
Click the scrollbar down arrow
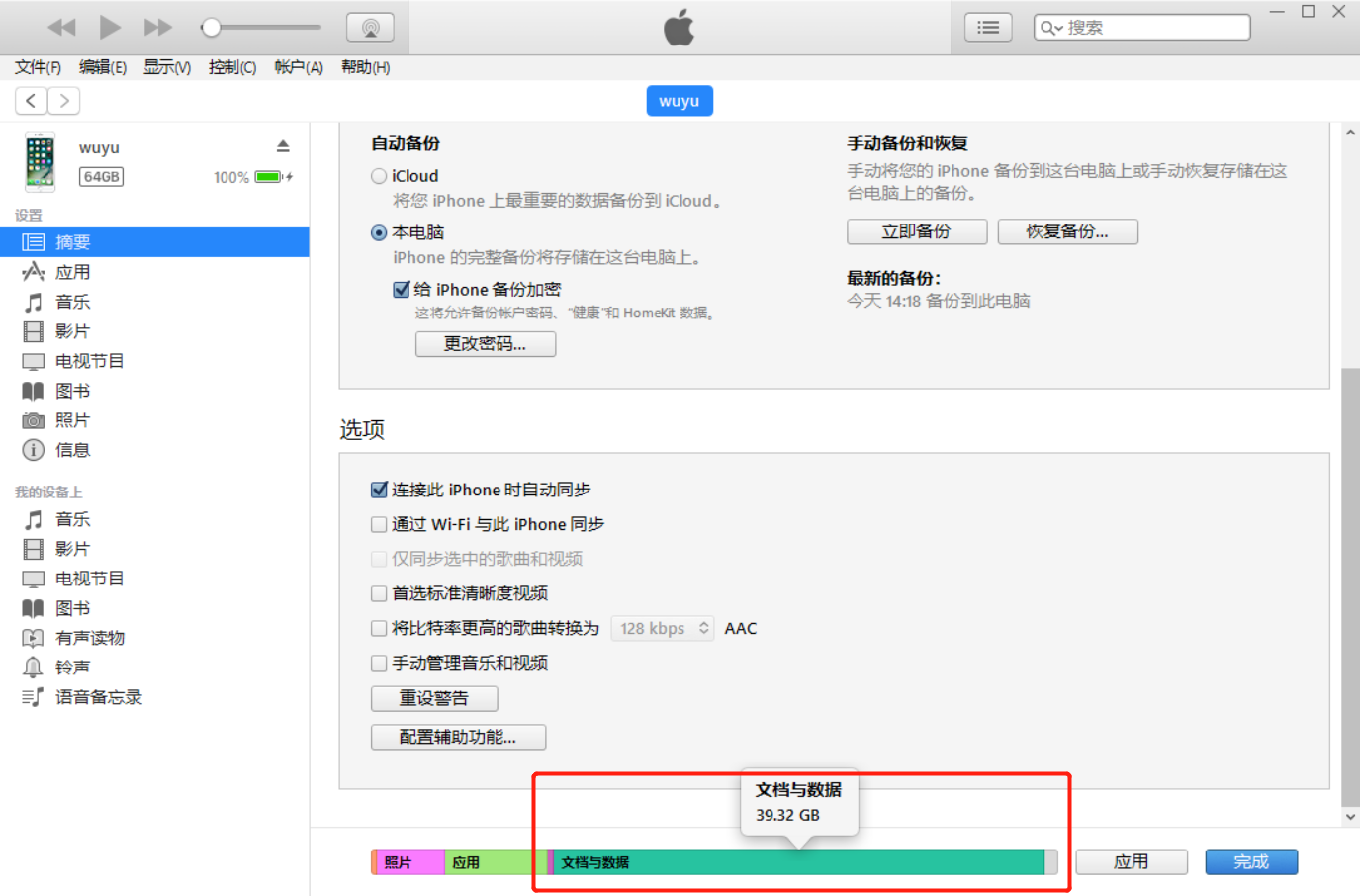coord(1350,818)
